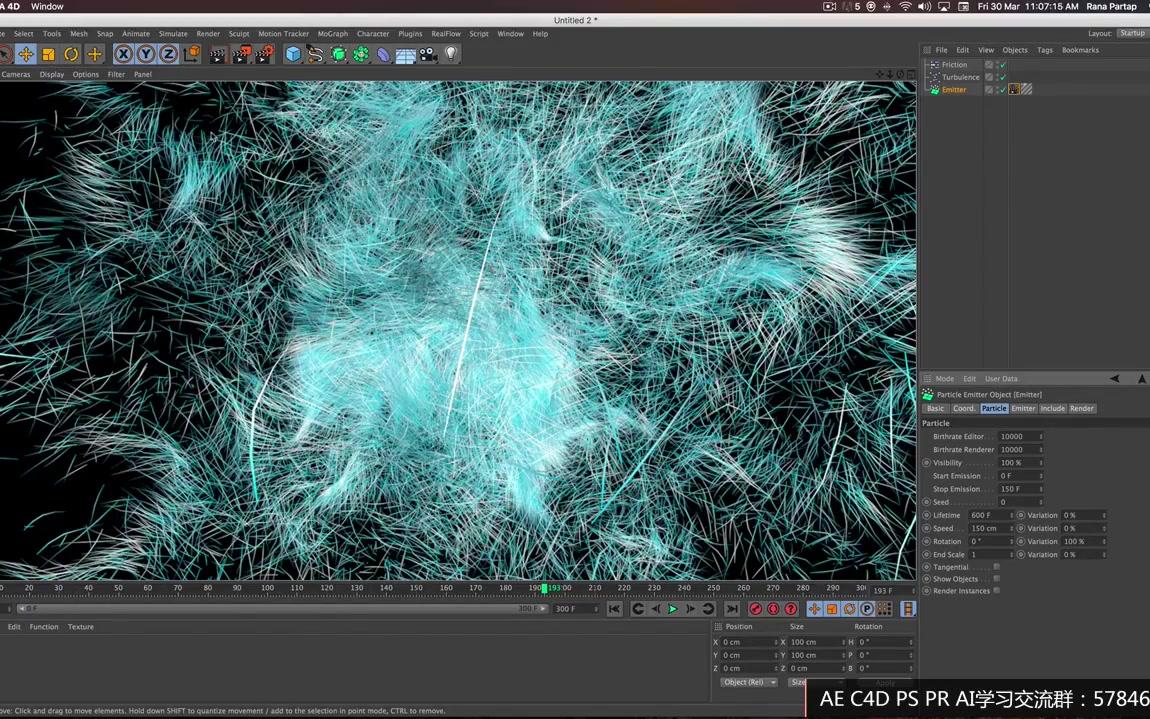
Task: Select the Scale tool in the toolbar
Action: click(x=47, y=54)
